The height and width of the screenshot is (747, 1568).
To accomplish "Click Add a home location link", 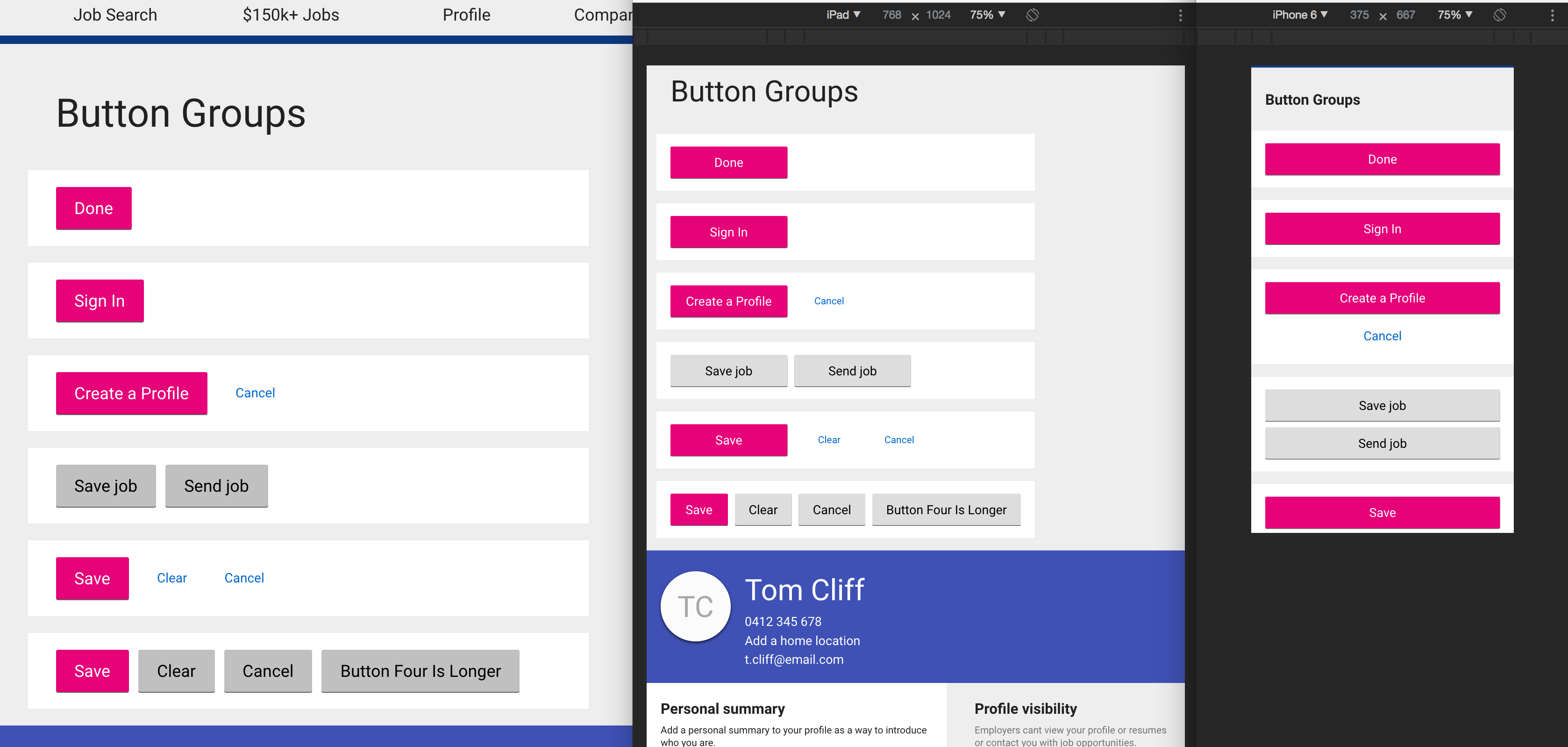I will pos(802,640).
